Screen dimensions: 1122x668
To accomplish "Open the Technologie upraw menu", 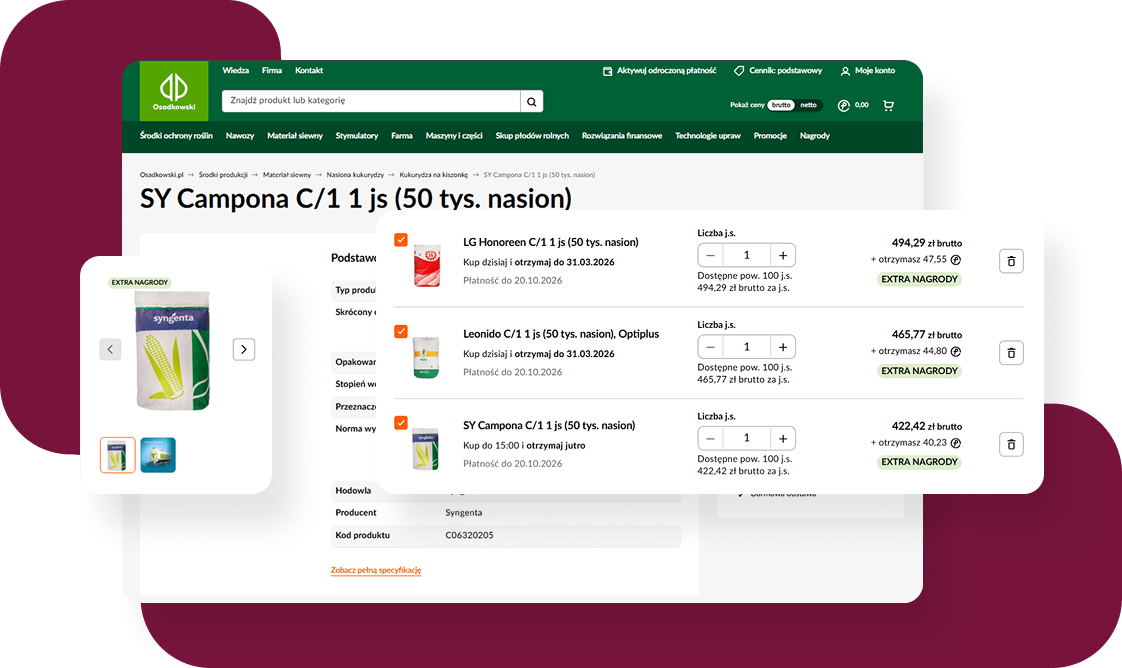I will 708,136.
